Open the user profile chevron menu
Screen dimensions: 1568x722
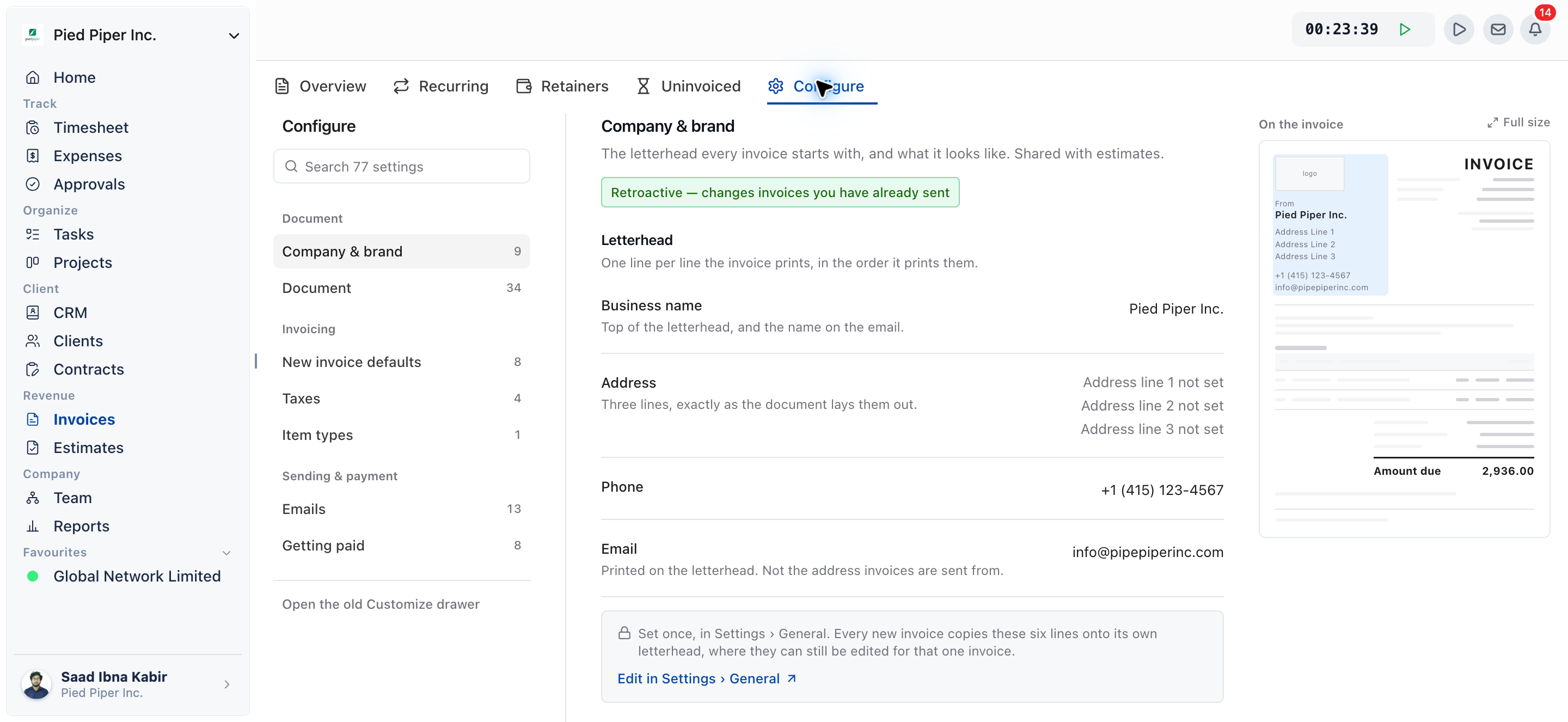tap(227, 684)
